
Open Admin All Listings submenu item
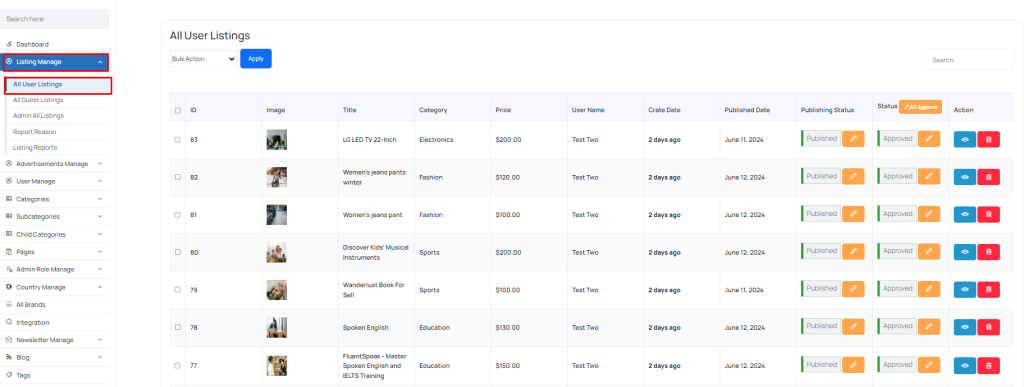coord(39,116)
